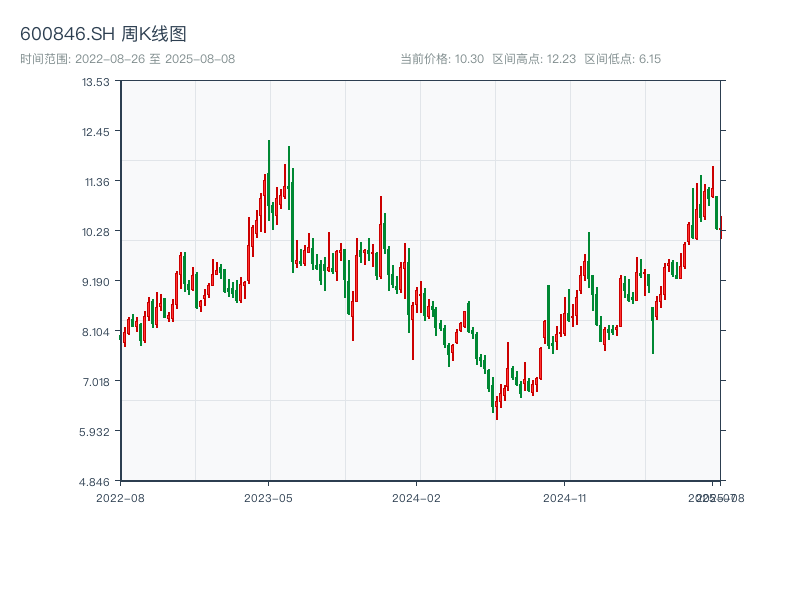Click the 11.36 y-axis price label
The width and height of the screenshot is (800, 600).
click(96, 182)
